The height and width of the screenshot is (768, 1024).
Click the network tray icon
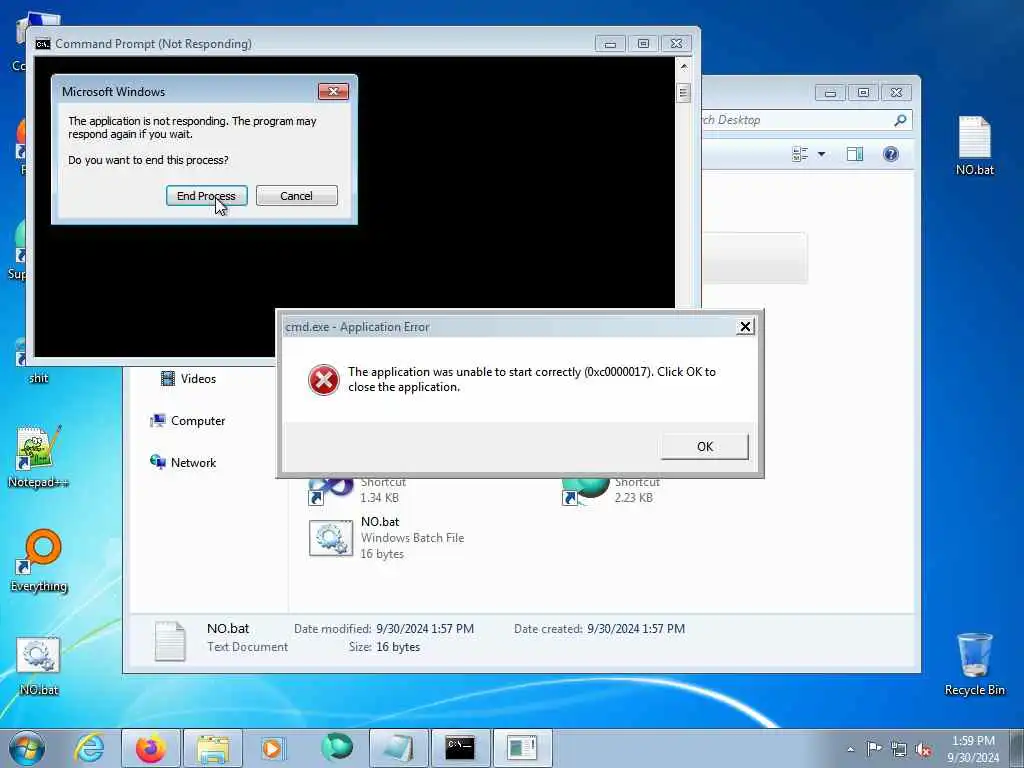click(899, 749)
